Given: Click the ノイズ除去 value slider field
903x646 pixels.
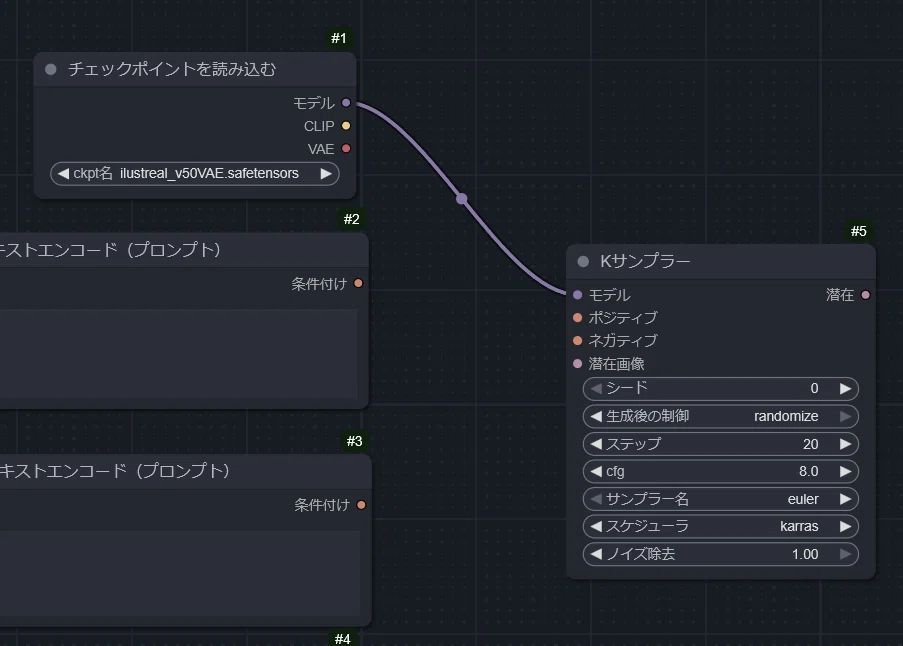Looking at the screenshot, I should click(720, 554).
